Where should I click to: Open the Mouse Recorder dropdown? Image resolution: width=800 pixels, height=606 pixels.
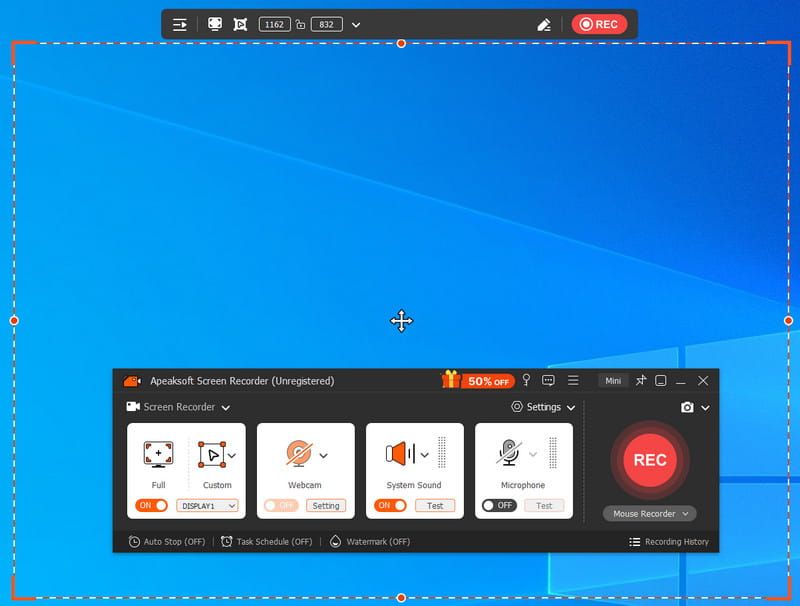tap(649, 514)
